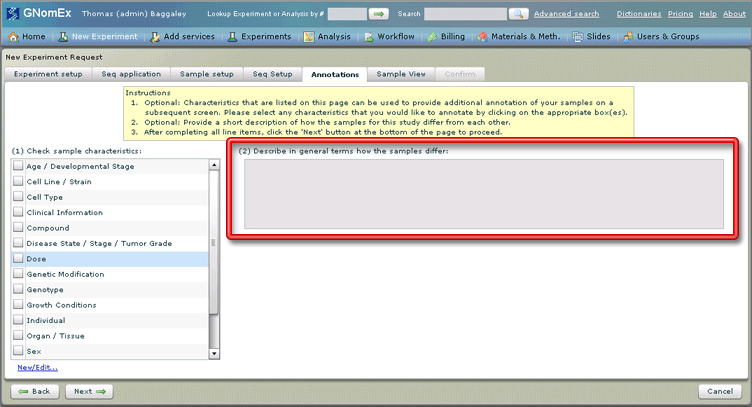Click the Materials & Meth. icon
Screen dimensions: 752x407
[482, 36]
